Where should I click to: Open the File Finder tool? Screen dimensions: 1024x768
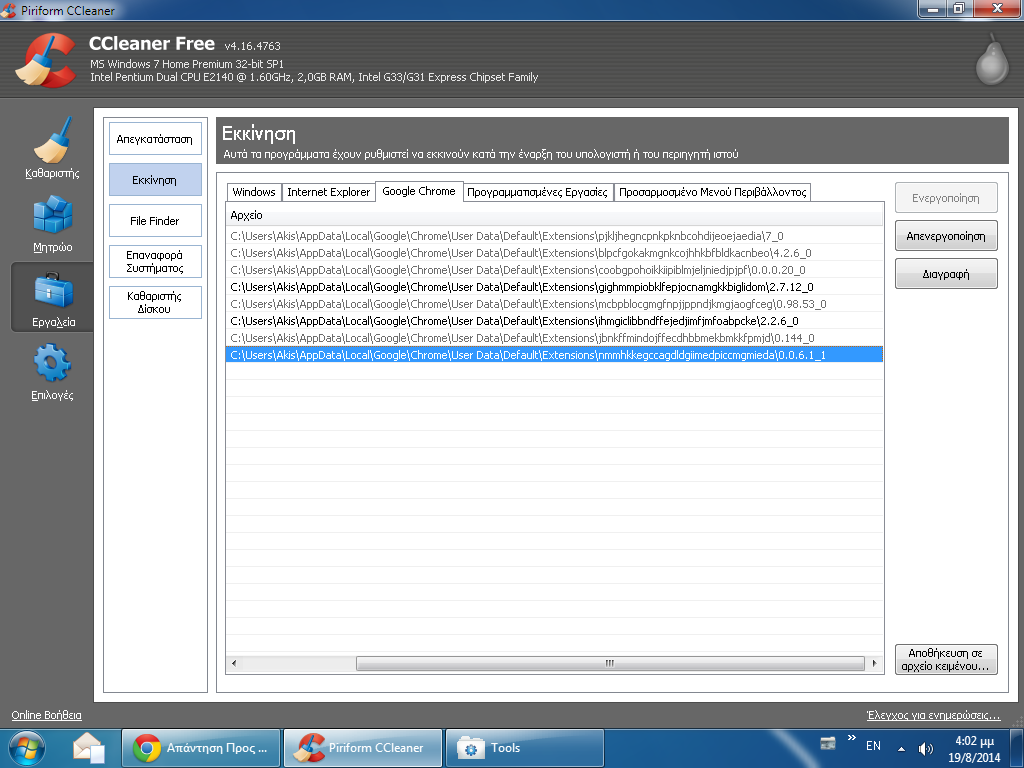tap(155, 221)
